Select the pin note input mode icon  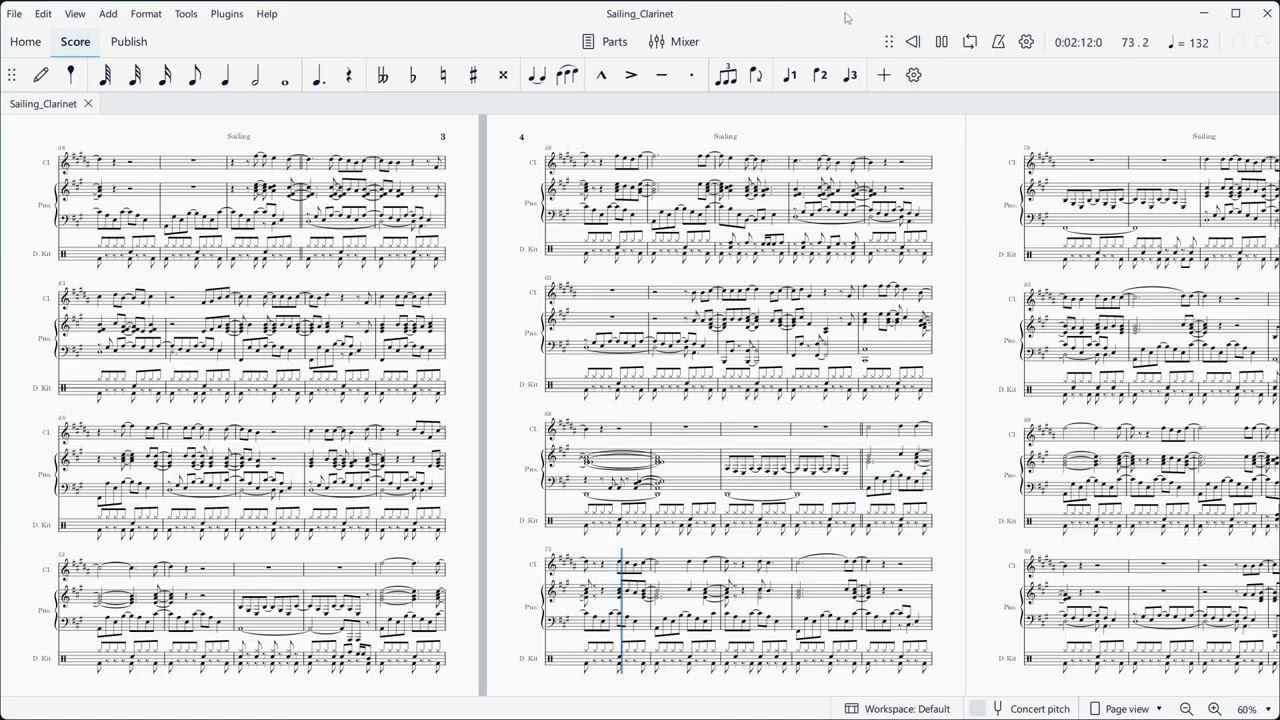(x=71, y=75)
